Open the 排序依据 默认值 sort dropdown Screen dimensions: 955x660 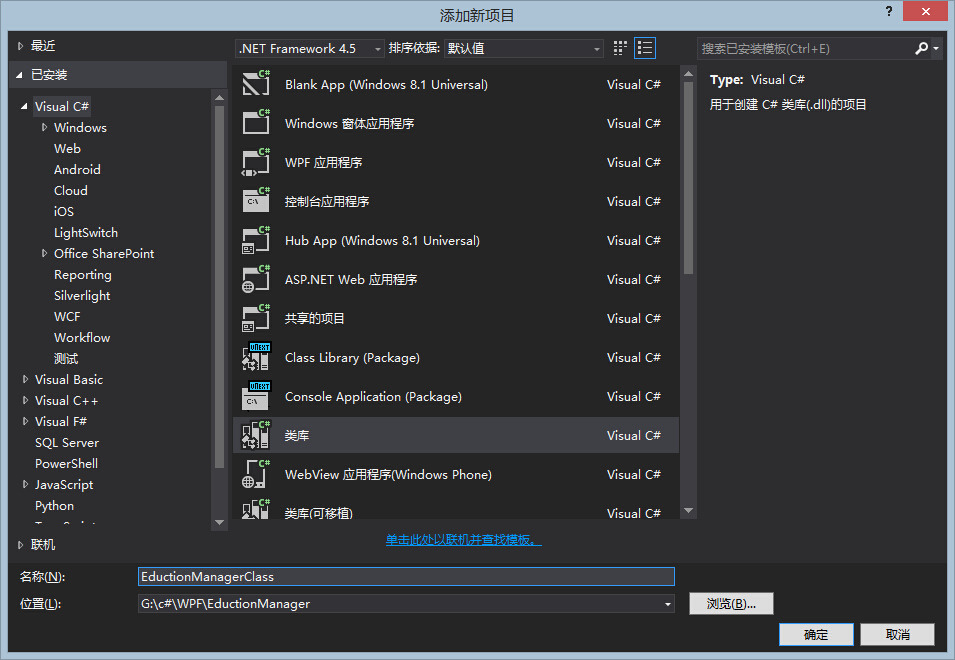pyautogui.click(x=524, y=48)
